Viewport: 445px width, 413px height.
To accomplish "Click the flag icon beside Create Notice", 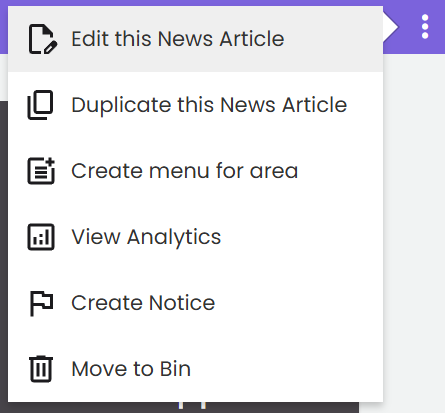I will pyautogui.click(x=41, y=303).
